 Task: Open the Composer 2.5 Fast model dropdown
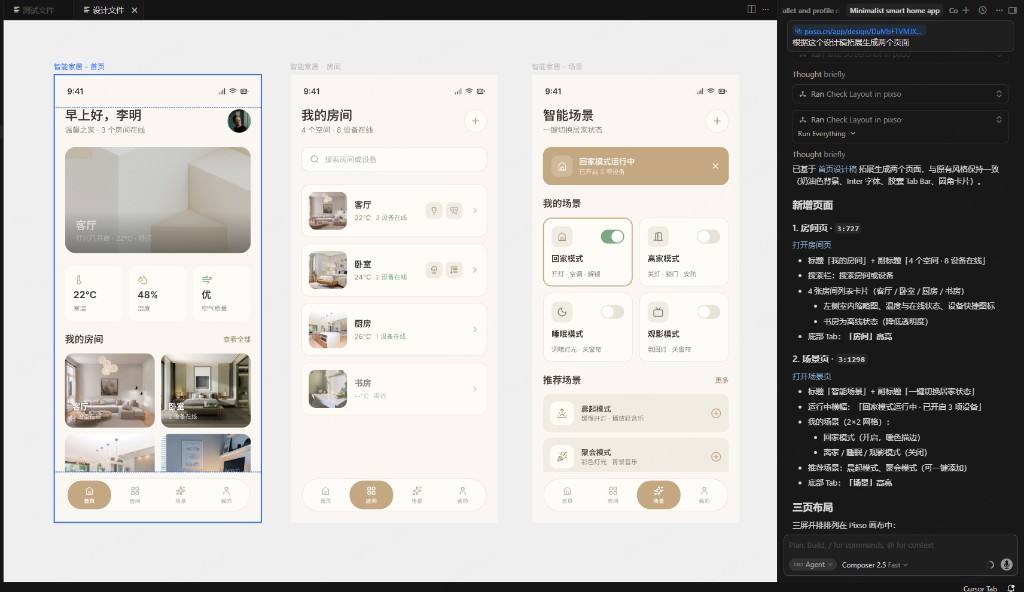pyautogui.click(x=874, y=565)
